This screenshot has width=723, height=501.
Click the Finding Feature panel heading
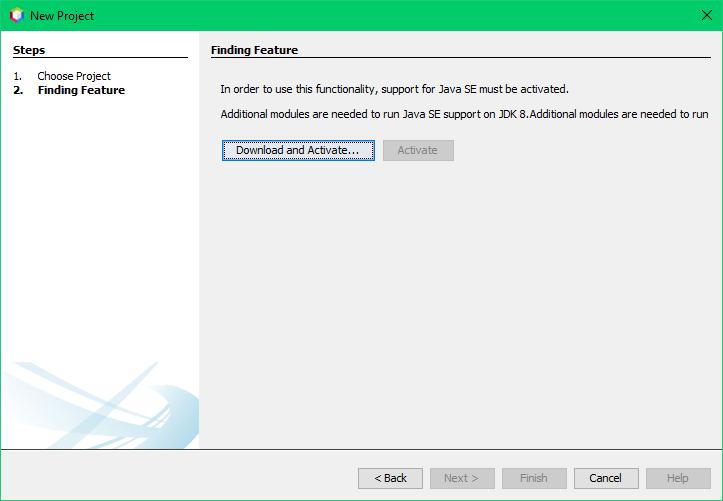(x=255, y=50)
